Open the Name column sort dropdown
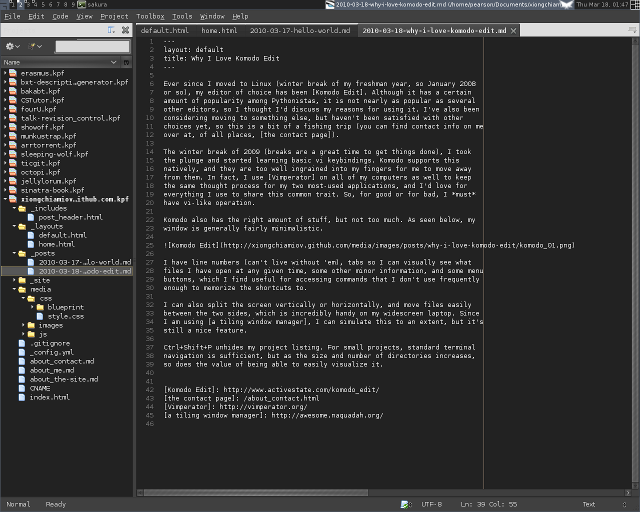This screenshot has height=512, width=640. click(113, 62)
